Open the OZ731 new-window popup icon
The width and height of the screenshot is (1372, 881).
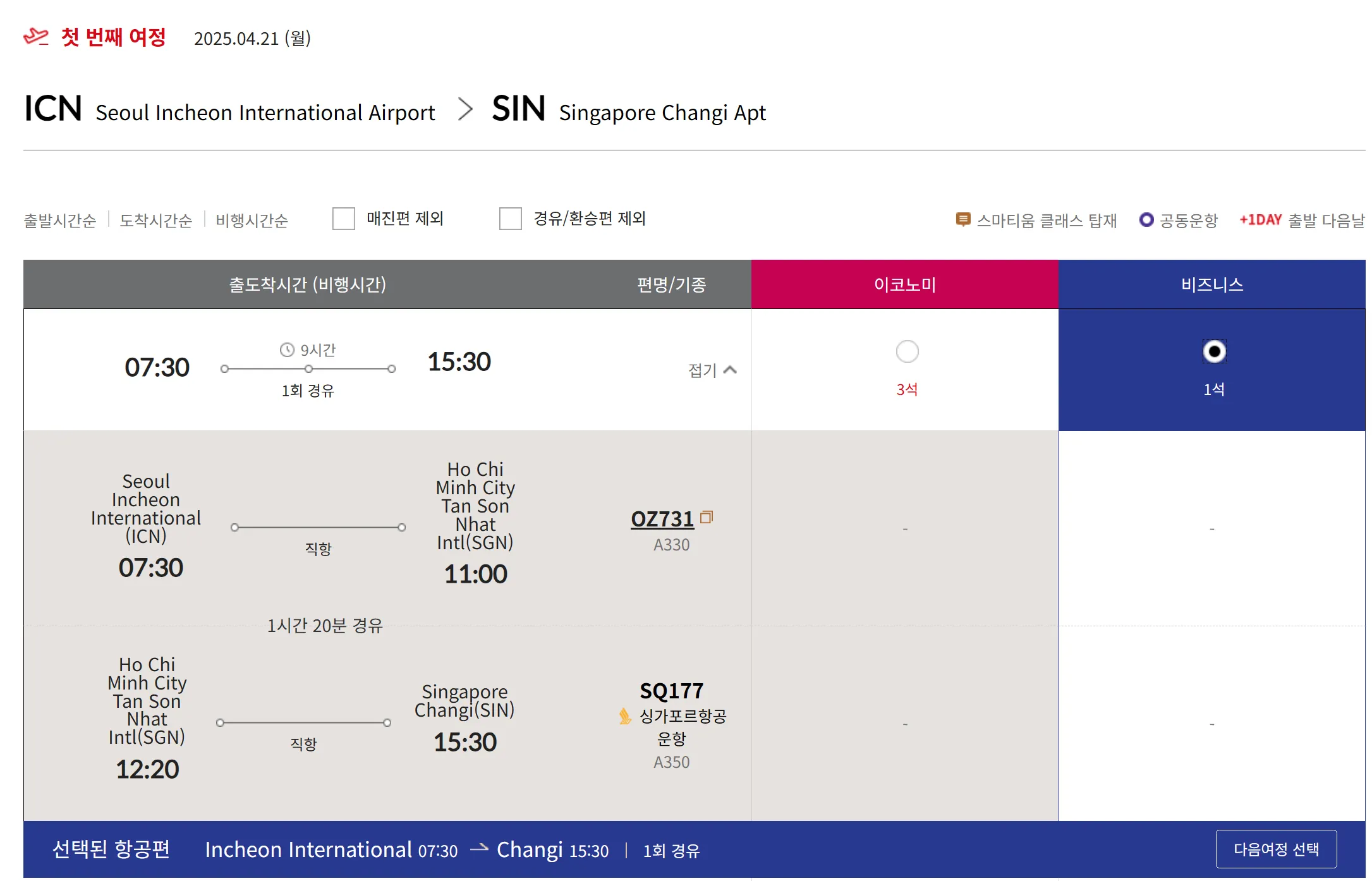click(707, 518)
